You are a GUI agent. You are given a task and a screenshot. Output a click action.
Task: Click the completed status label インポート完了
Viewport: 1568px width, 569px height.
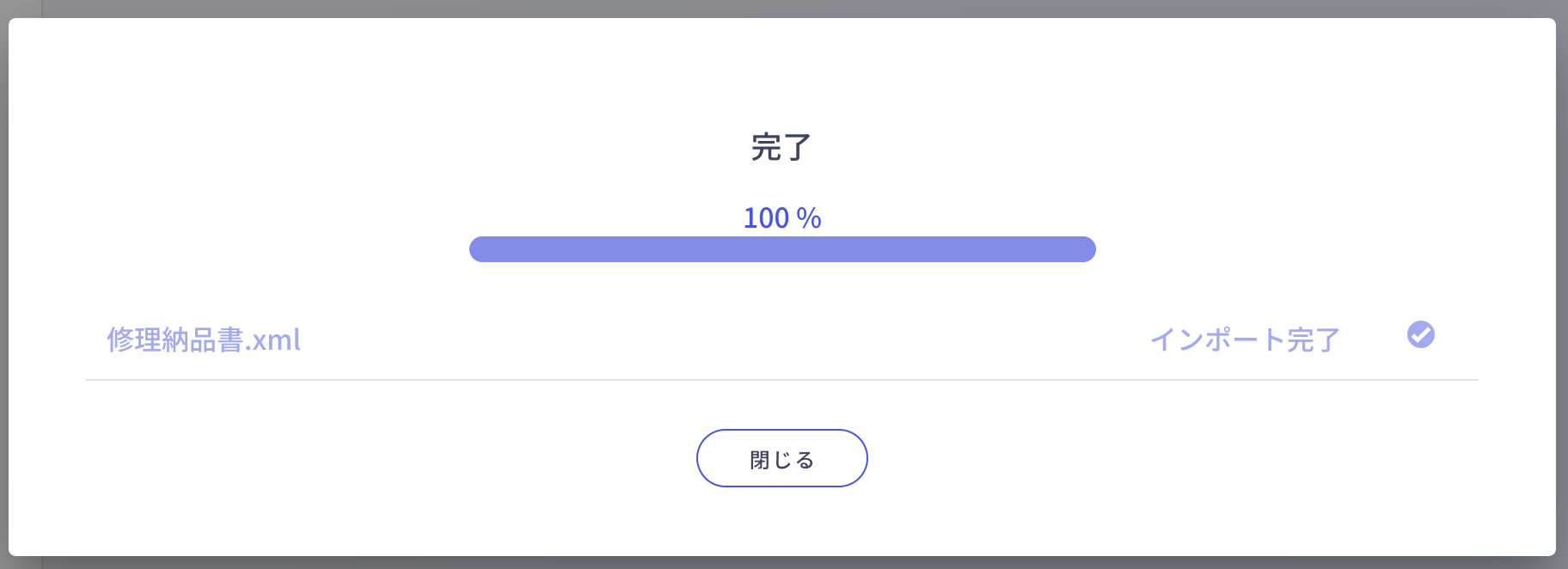[1245, 340]
